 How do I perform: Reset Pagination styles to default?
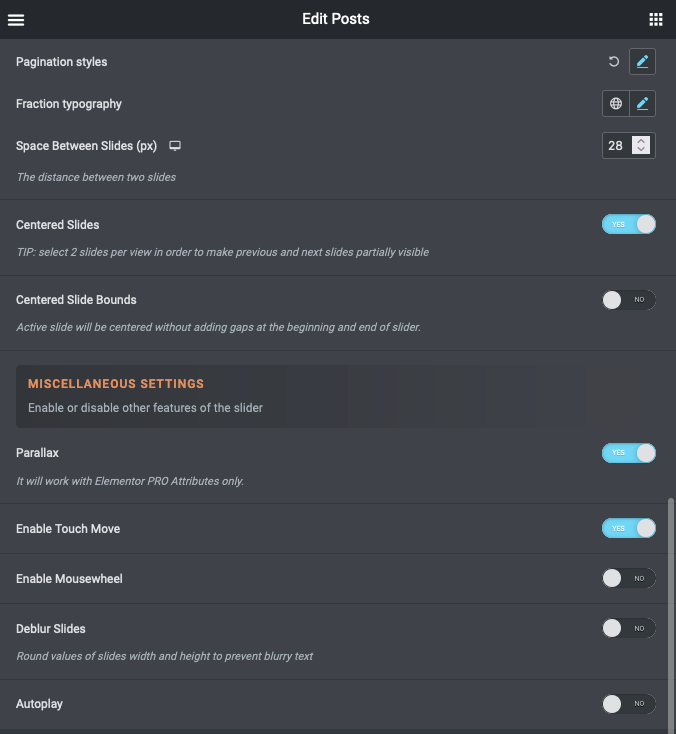pos(614,62)
